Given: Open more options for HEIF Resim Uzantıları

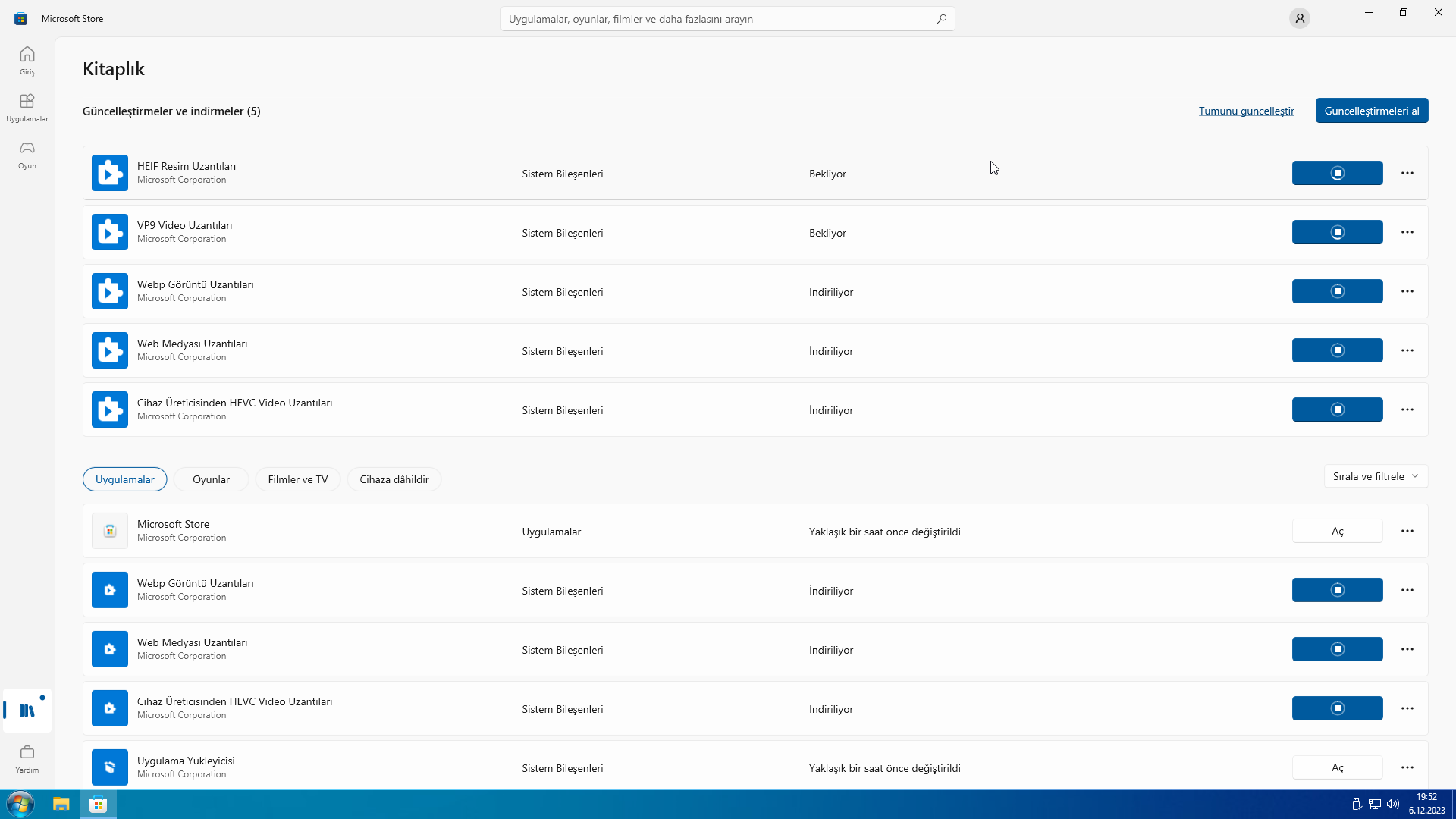Looking at the screenshot, I should click(1407, 173).
